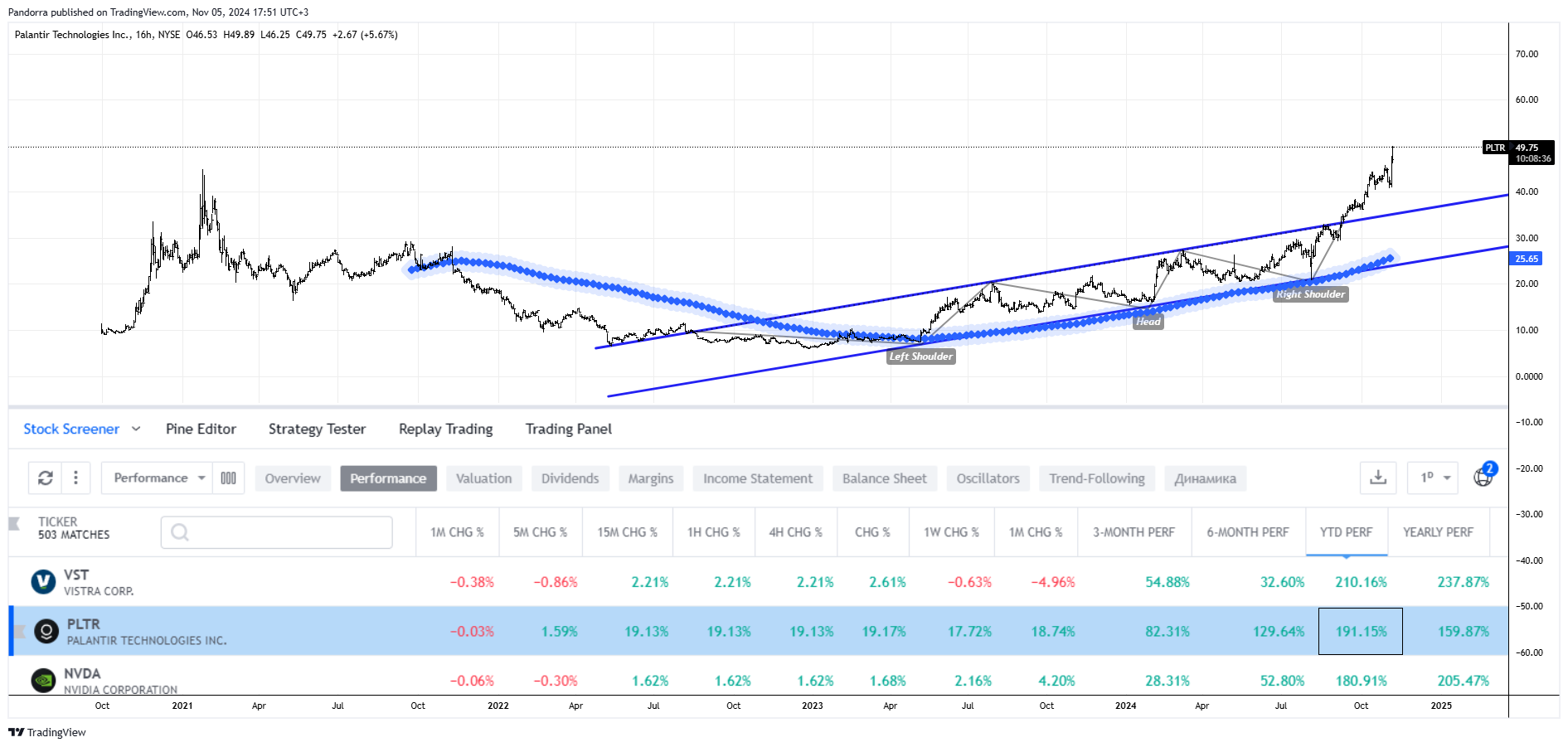The width and height of the screenshot is (1568, 747).
Task: Select the Динамика preset
Action: [1206, 478]
